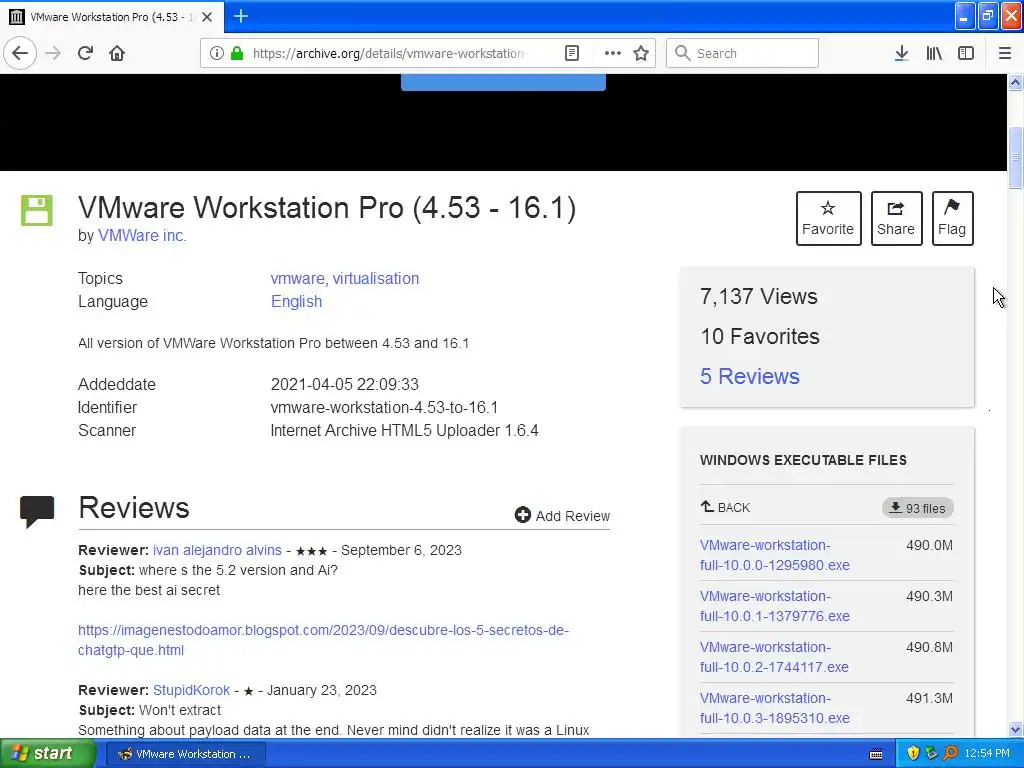1024x768 pixels.
Task: Toggle reader view icon in address bar
Action: pyautogui.click(x=571, y=53)
